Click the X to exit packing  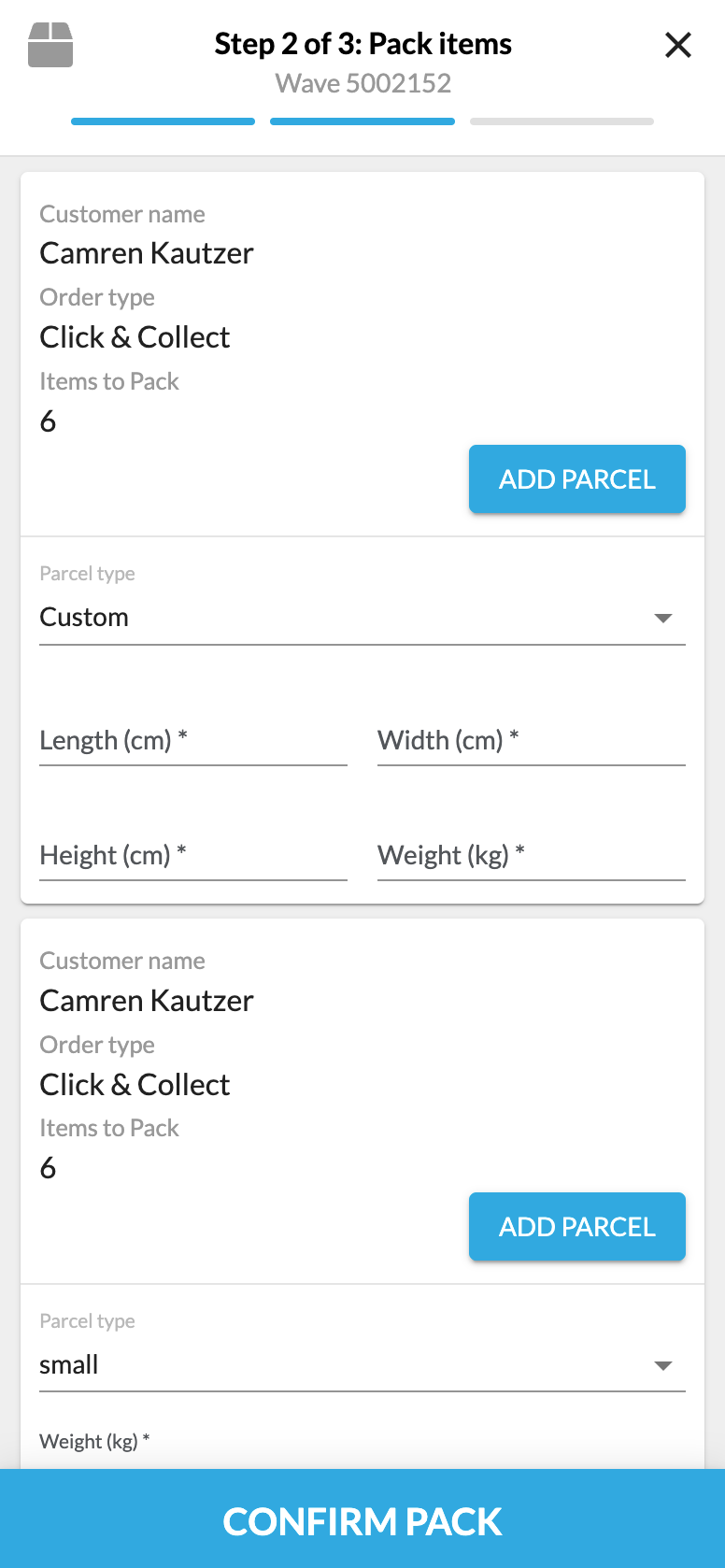pos(677,44)
